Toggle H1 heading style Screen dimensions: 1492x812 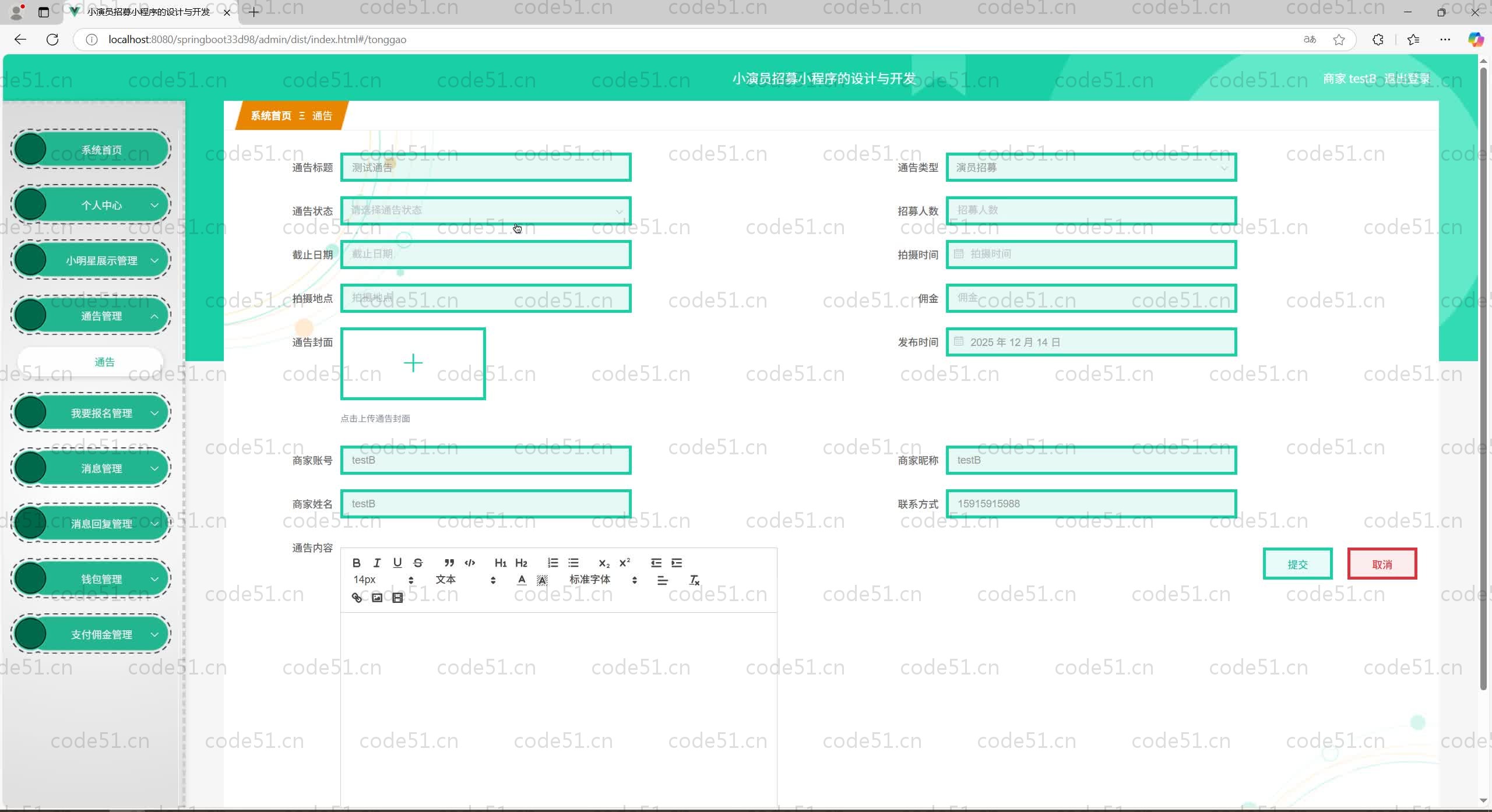[x=500, y=563]
